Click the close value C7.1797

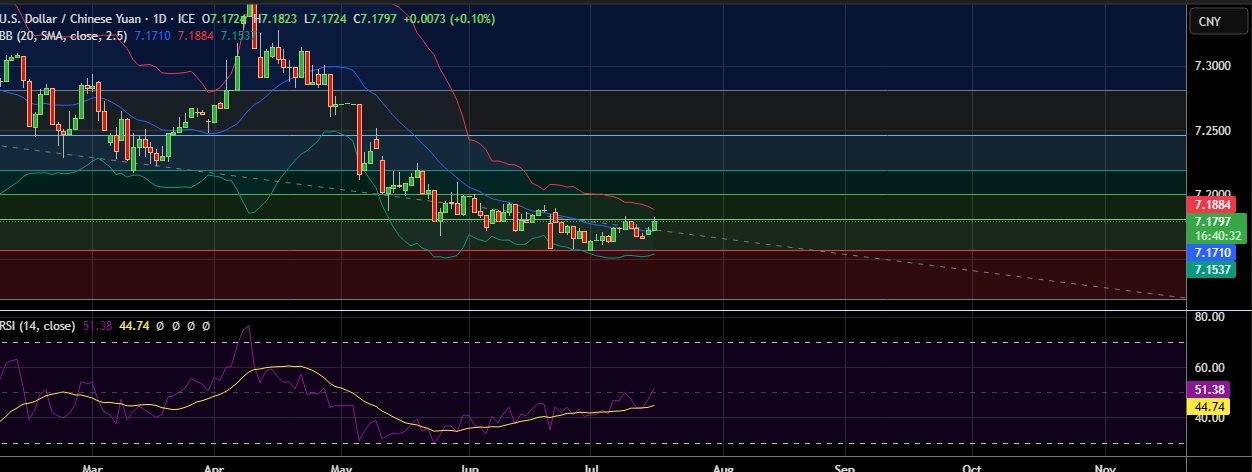376,19
